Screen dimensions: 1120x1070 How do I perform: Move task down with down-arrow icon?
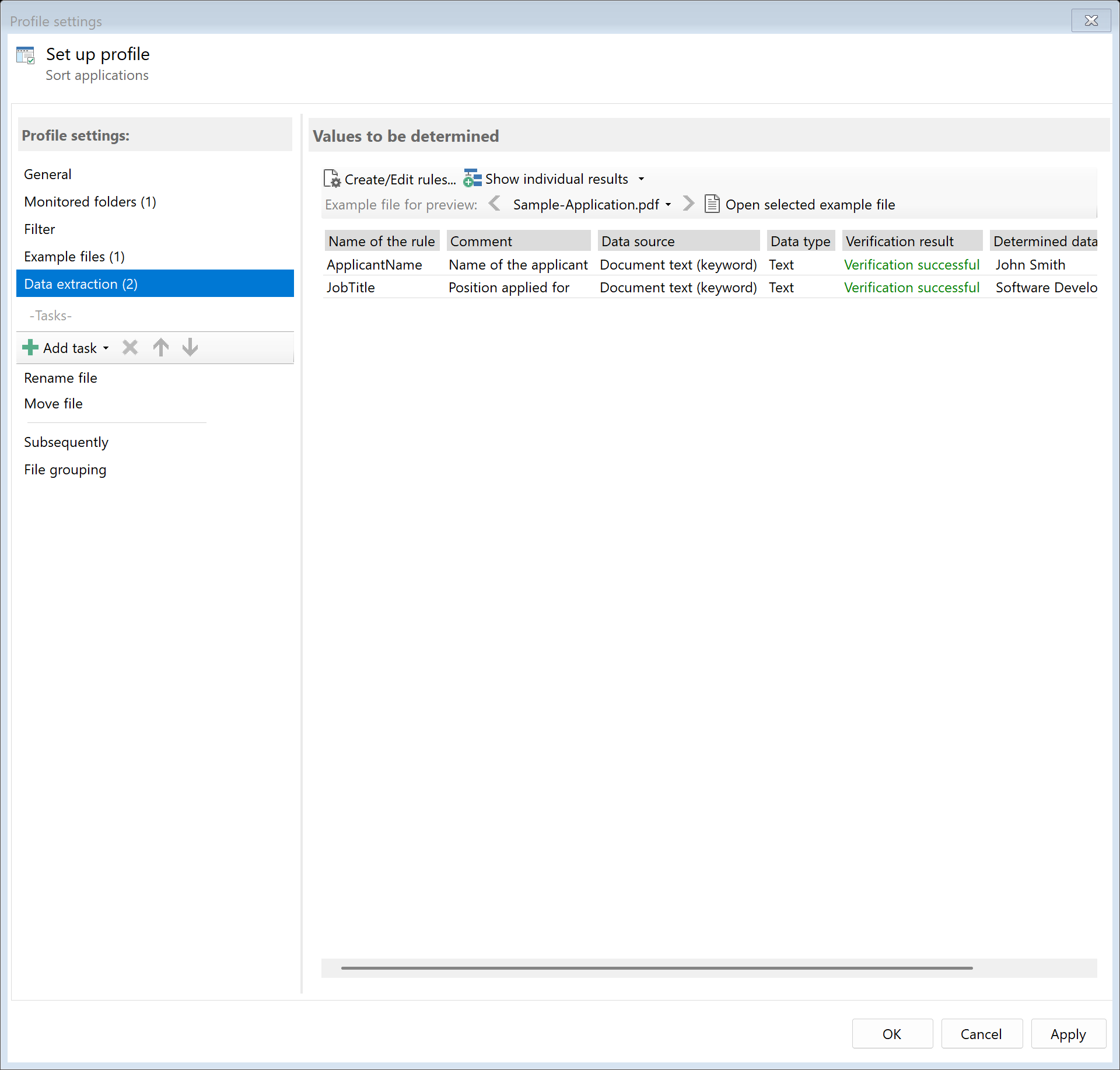pos(190,347)
